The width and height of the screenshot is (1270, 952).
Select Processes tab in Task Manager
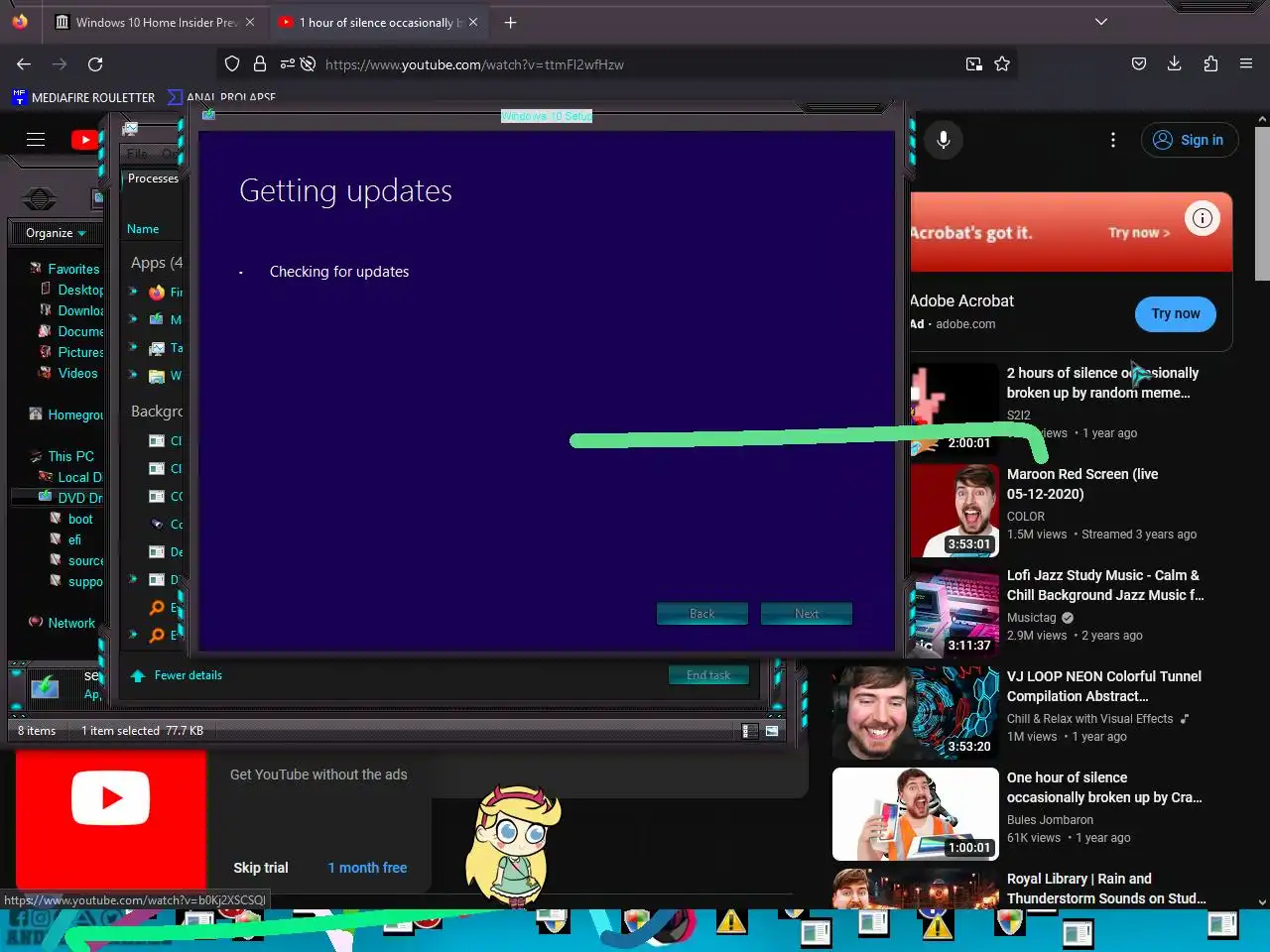tap(153, 178)
